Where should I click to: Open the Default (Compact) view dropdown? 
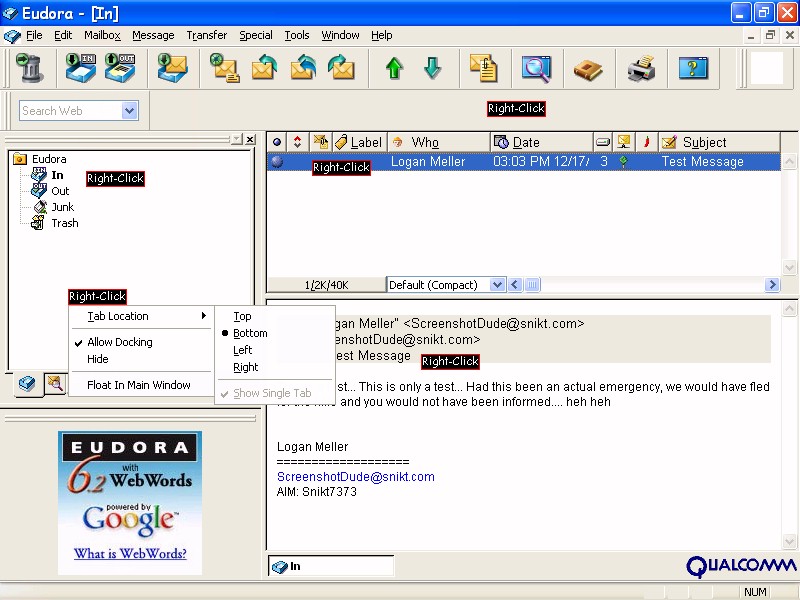[497, 285]
